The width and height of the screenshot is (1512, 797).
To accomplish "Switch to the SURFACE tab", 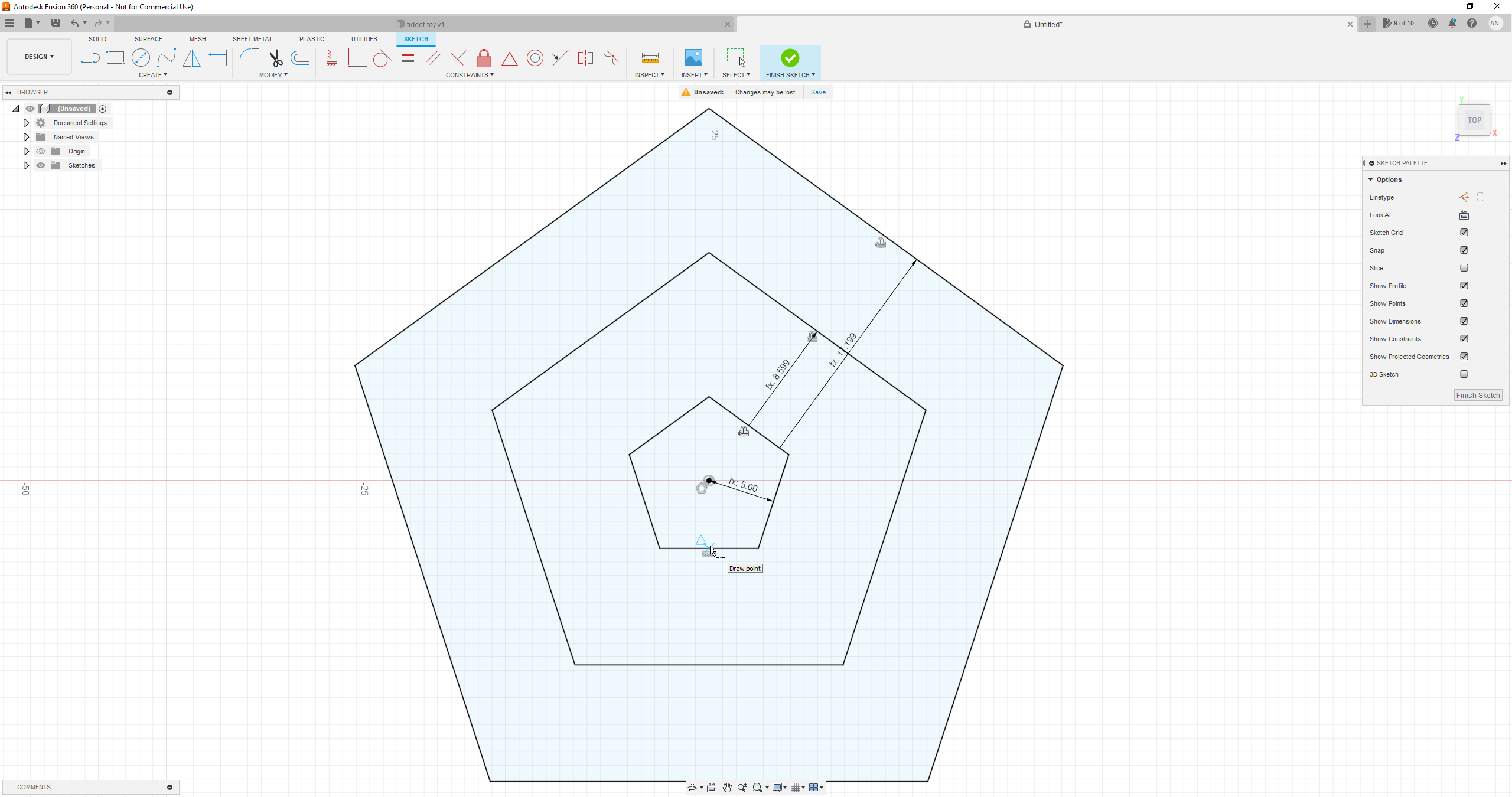I will [x=148, y=39].
